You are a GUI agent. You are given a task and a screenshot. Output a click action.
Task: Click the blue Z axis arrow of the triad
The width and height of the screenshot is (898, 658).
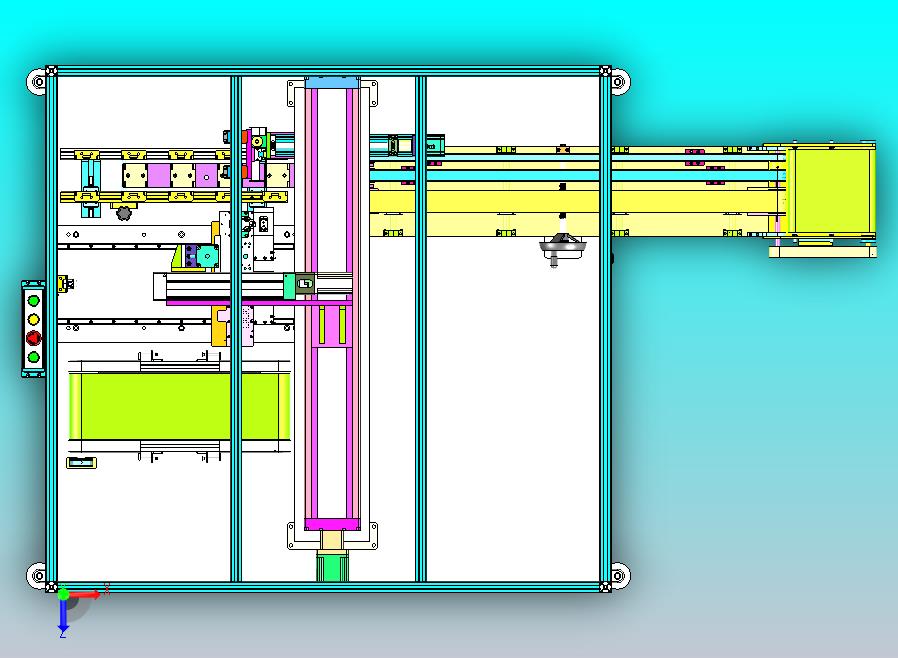pos(63,616)
